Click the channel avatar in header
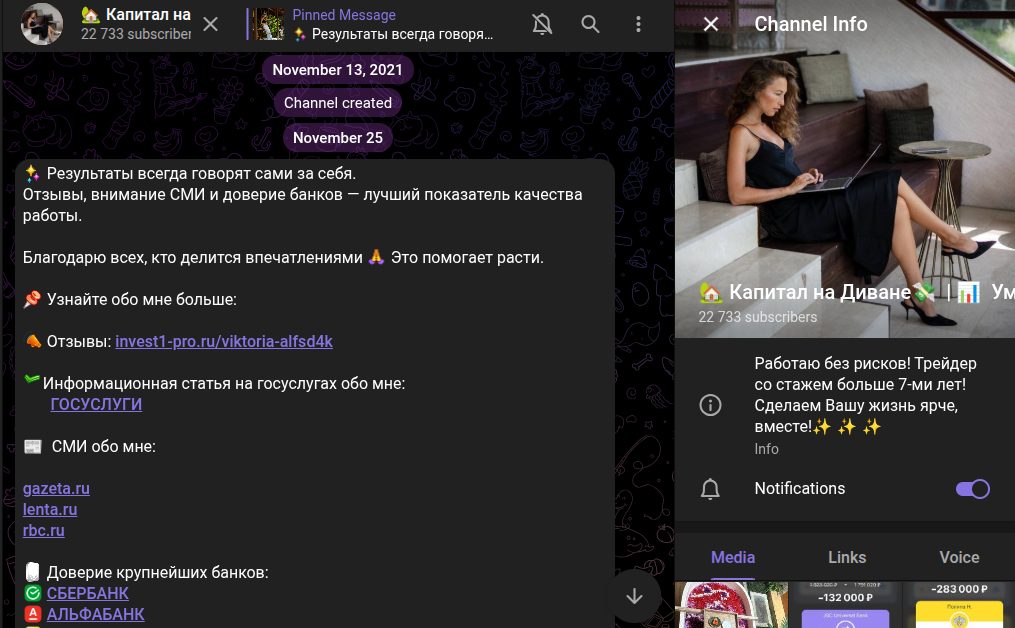This screenshot has height=628, width=1015. pyautogui.click(x=43, y=24)
